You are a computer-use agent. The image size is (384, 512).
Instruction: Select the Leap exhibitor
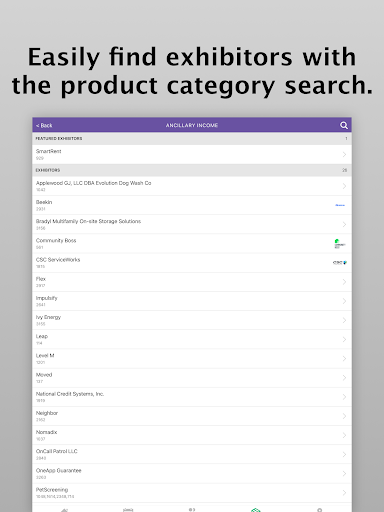(x=192, y=339)
